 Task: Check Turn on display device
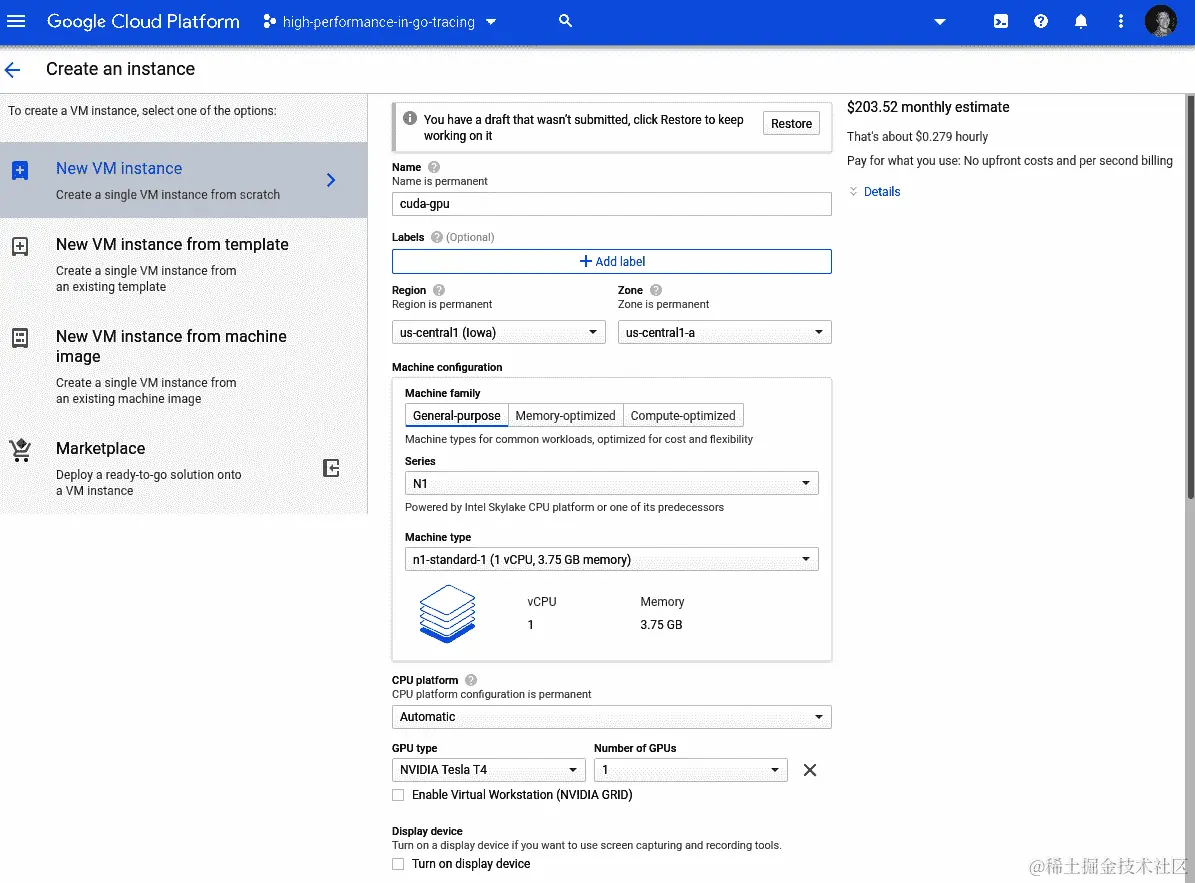click(x=398, y=864)
